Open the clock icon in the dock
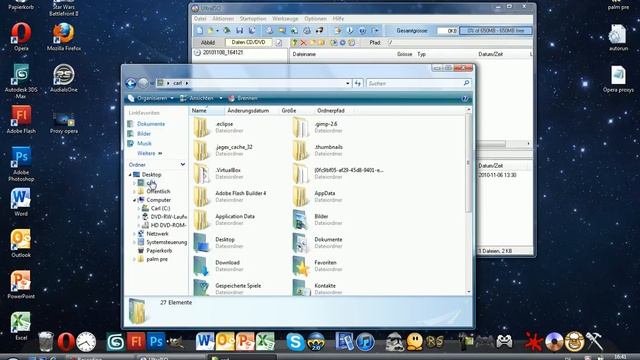Screen dimensions: 640x360 [86, 342]
